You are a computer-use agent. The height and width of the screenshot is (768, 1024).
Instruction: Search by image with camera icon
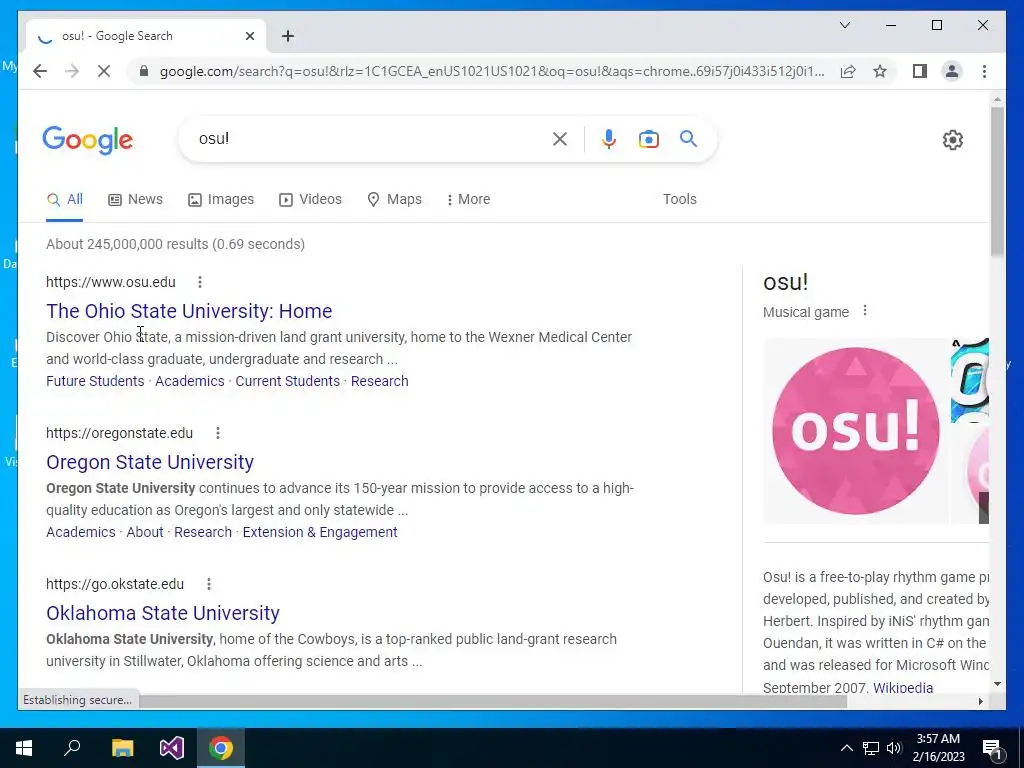click(x=648, y=139)
